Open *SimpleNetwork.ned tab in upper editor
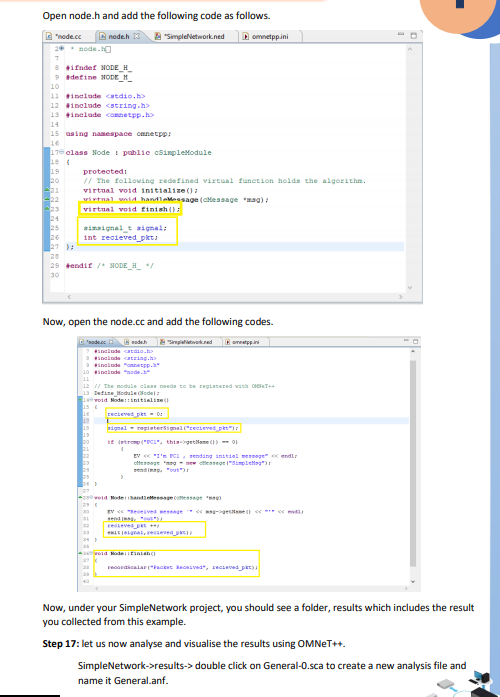This screenshot has height=697, width=500. tap(194, 36)
